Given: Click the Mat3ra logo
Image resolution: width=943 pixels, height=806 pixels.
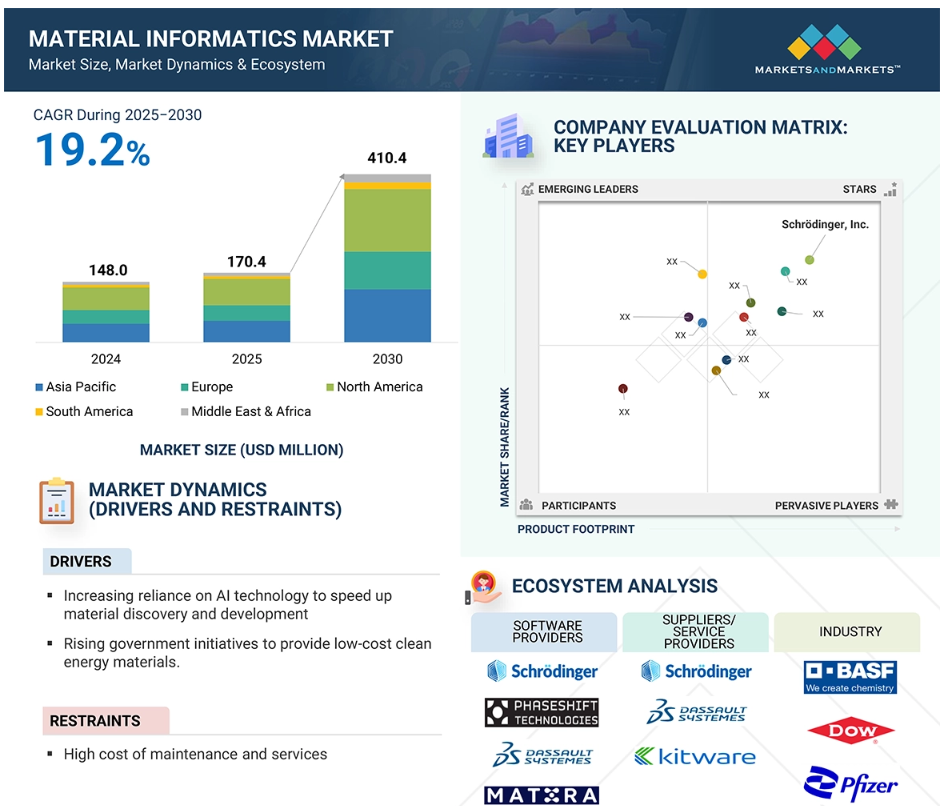Looking at the screenshot, I should point(542,795).
